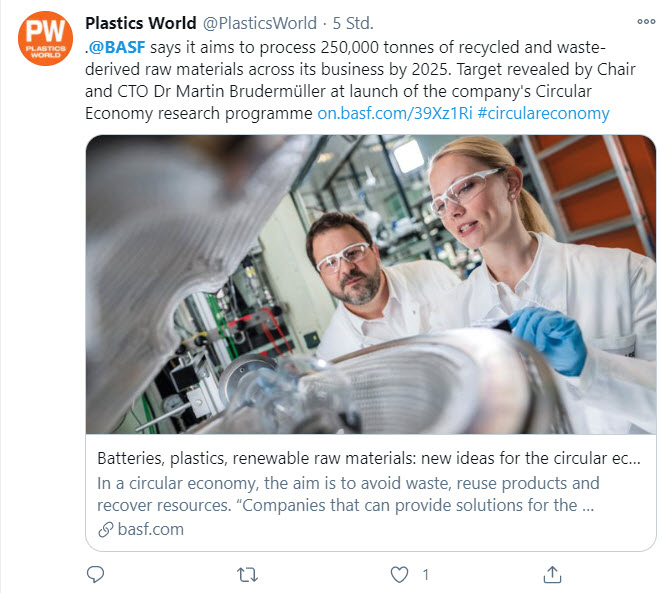Follow the on.basf.com/39Xz1Ri link
The width and height of the screenshot is (671, 593).
click(x=395, y=113)
